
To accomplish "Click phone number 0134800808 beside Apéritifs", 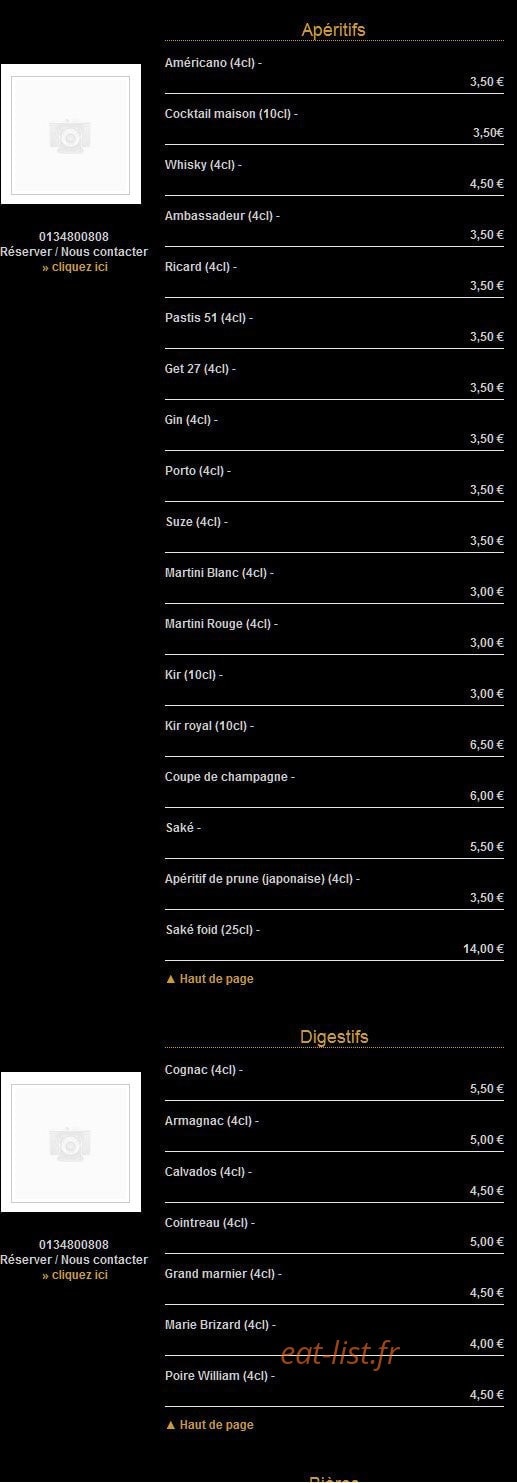I will (74, 237).
